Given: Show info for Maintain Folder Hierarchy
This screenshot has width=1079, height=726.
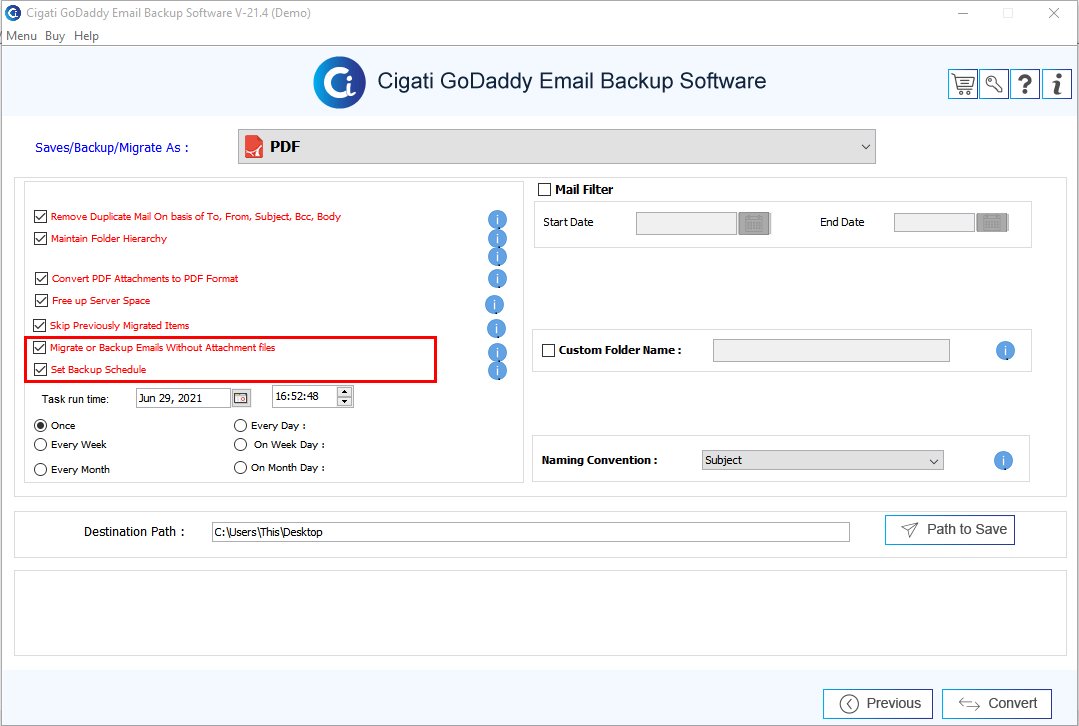Looking at the screenshot, I should click(x=498, y=238).
